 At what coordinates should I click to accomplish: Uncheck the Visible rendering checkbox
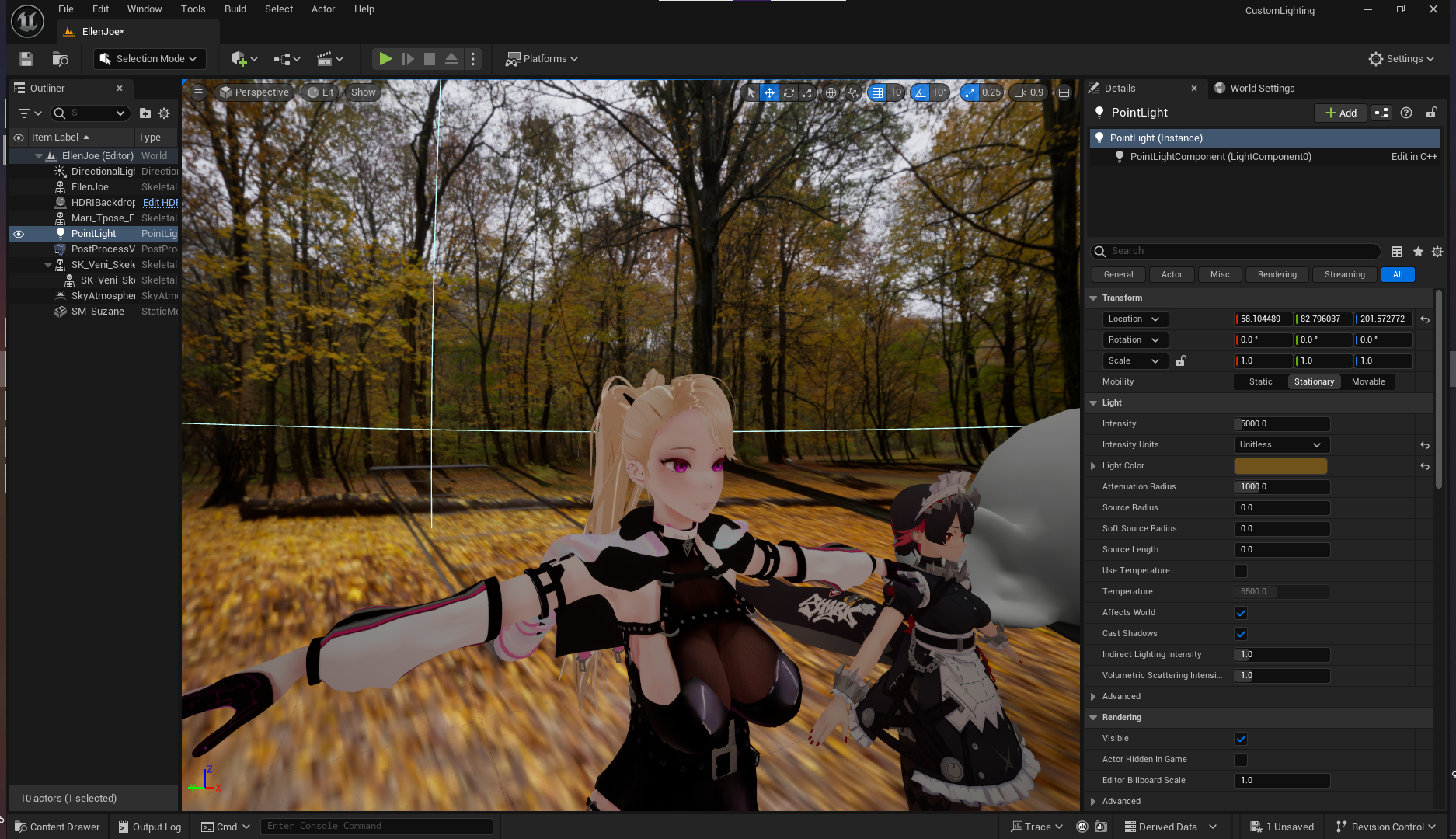point(1241,739)
